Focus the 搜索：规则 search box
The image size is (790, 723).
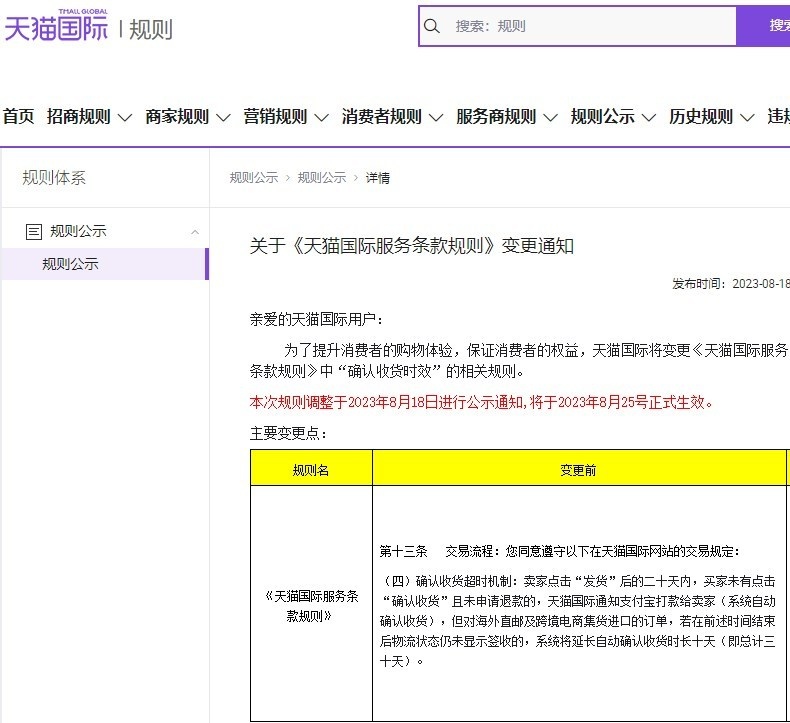577,26
